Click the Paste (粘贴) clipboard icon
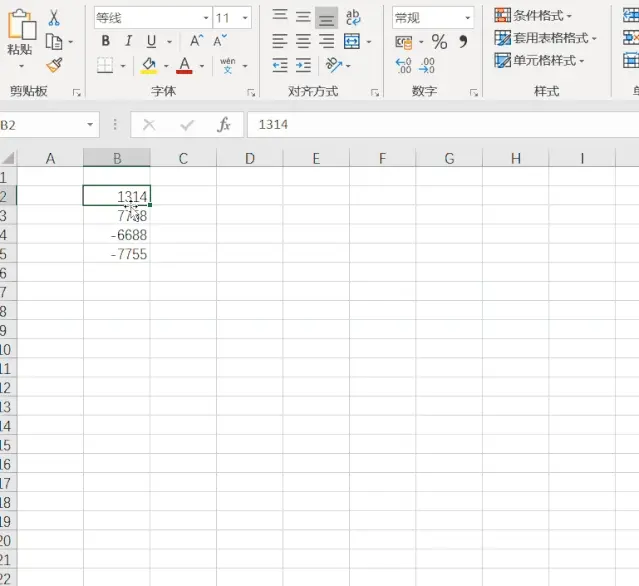 tap(22, 24)
